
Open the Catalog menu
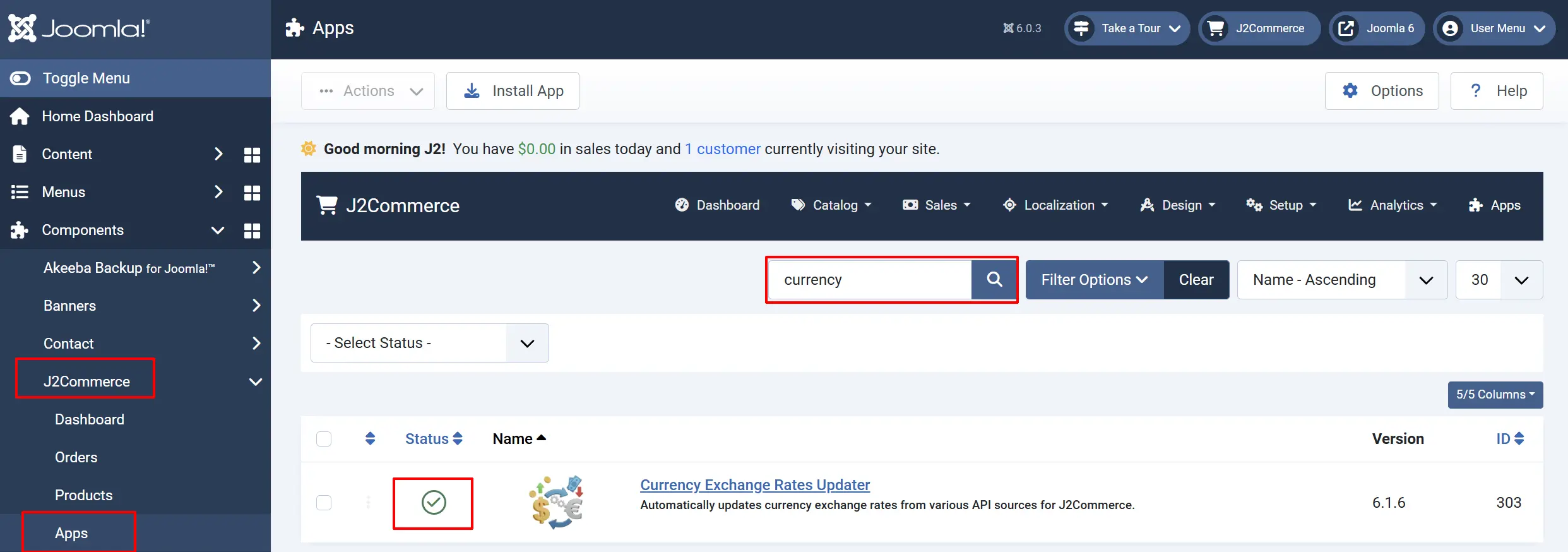pyautogui.click(x=831, y=205)
